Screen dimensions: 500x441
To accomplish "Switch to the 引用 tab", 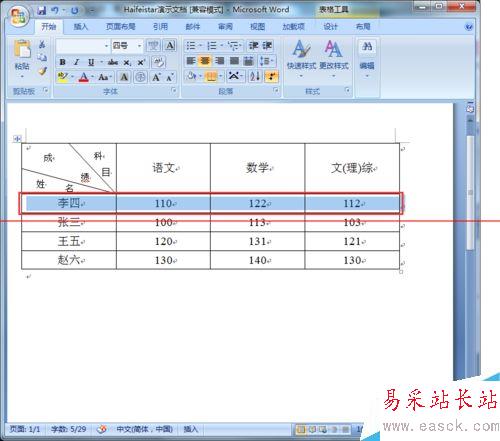I will point(160,27).
